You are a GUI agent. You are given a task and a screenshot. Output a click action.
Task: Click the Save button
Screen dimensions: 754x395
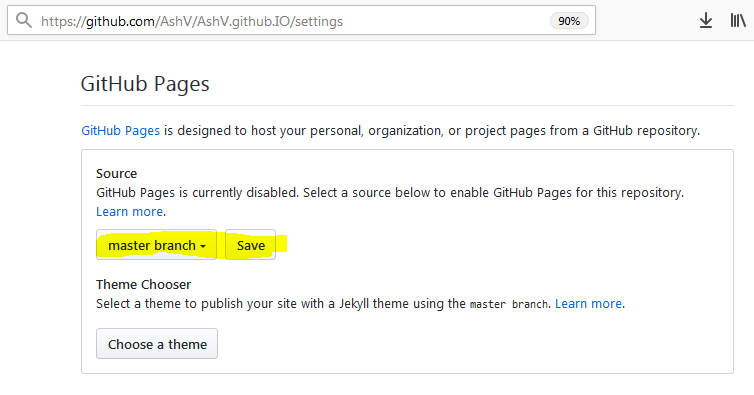pos(251,245)
